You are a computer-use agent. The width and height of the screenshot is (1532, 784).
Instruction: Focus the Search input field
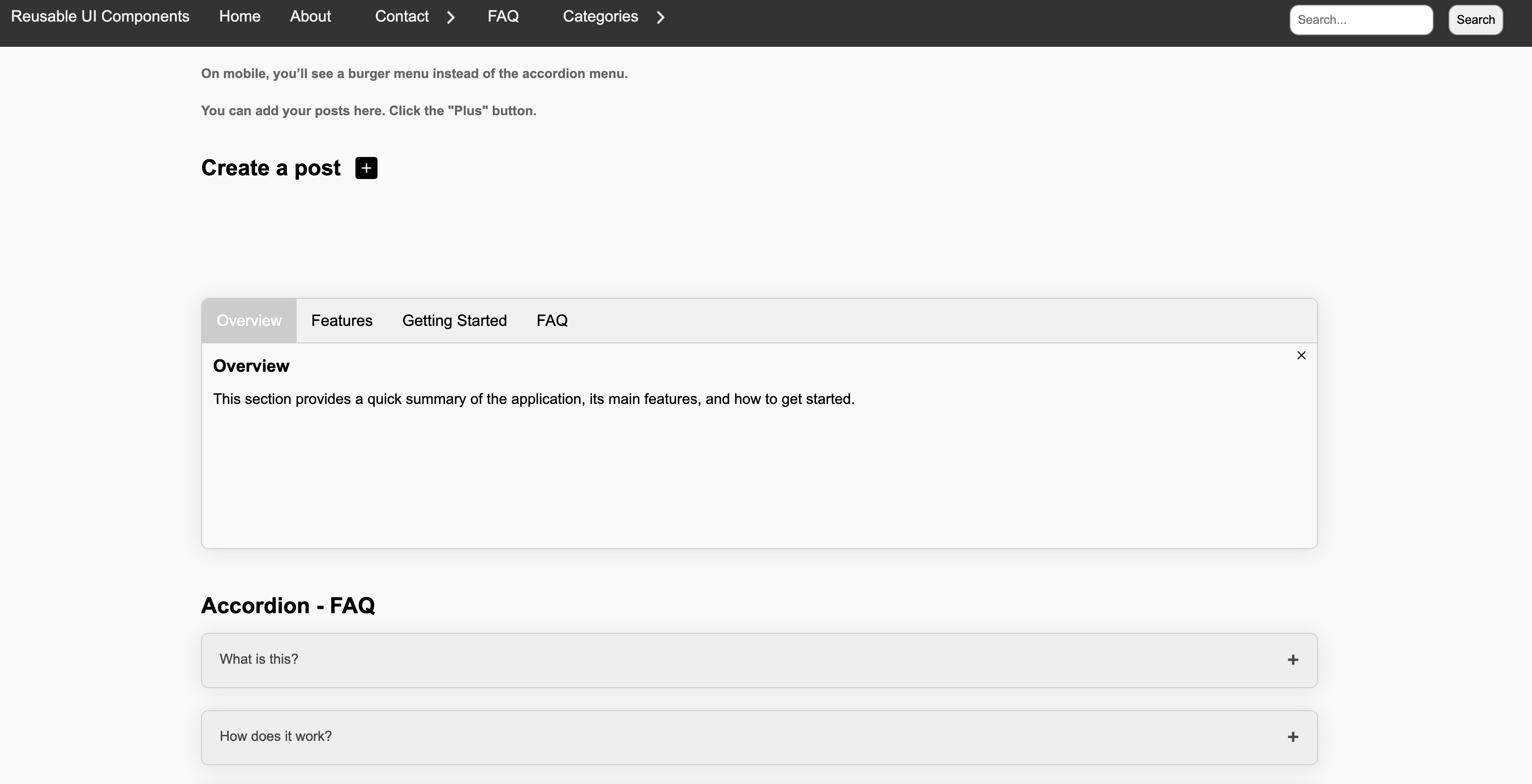coord(1361,20)
